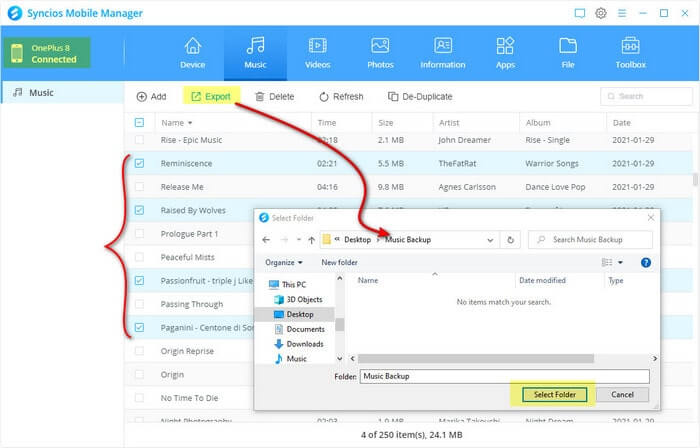The height and width of the screenshot is (448, 700).
Task: Focus the Search Music Backup field
Action: [x=590, y=240]
